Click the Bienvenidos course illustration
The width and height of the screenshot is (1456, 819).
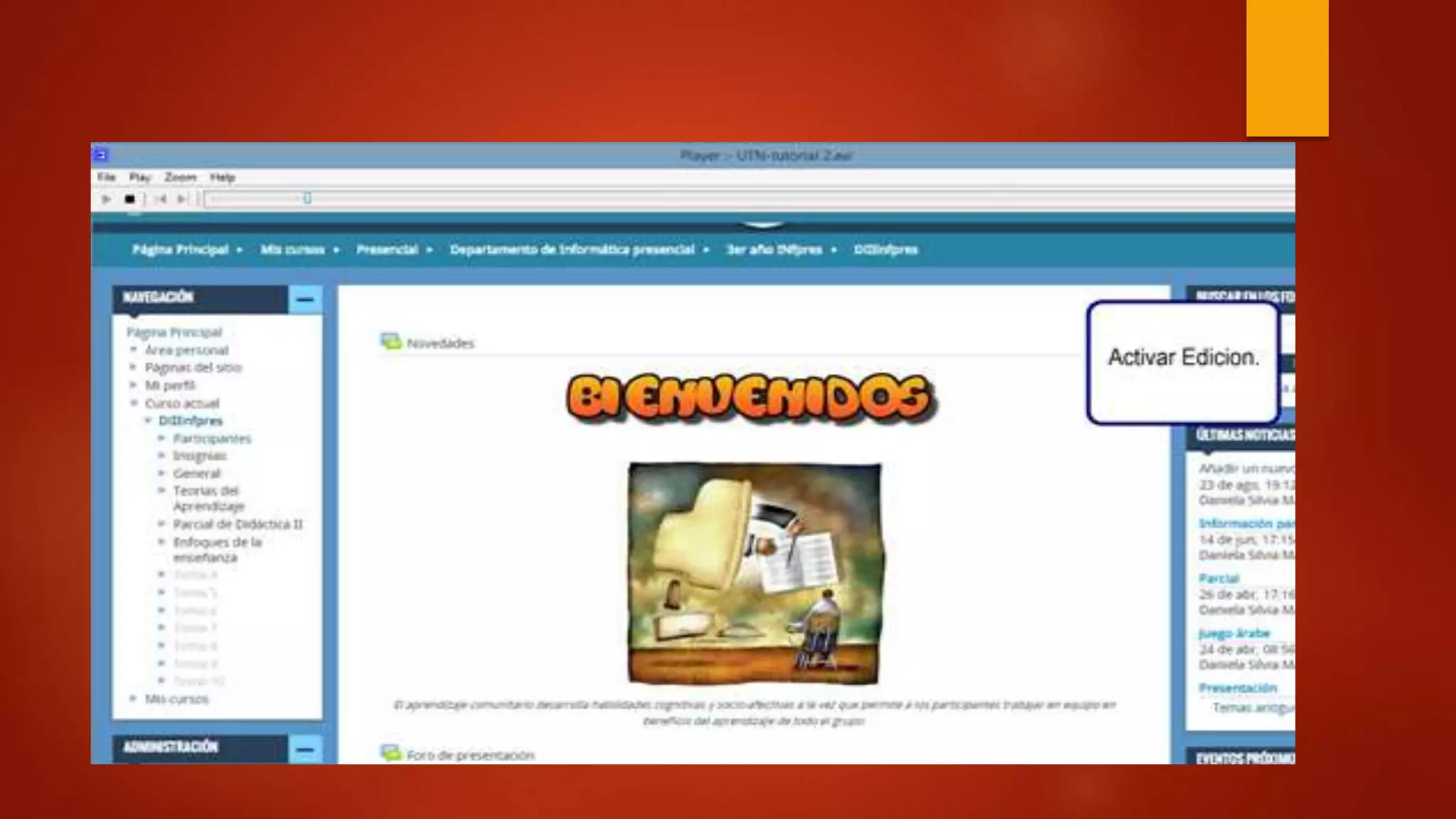point(754,573)
